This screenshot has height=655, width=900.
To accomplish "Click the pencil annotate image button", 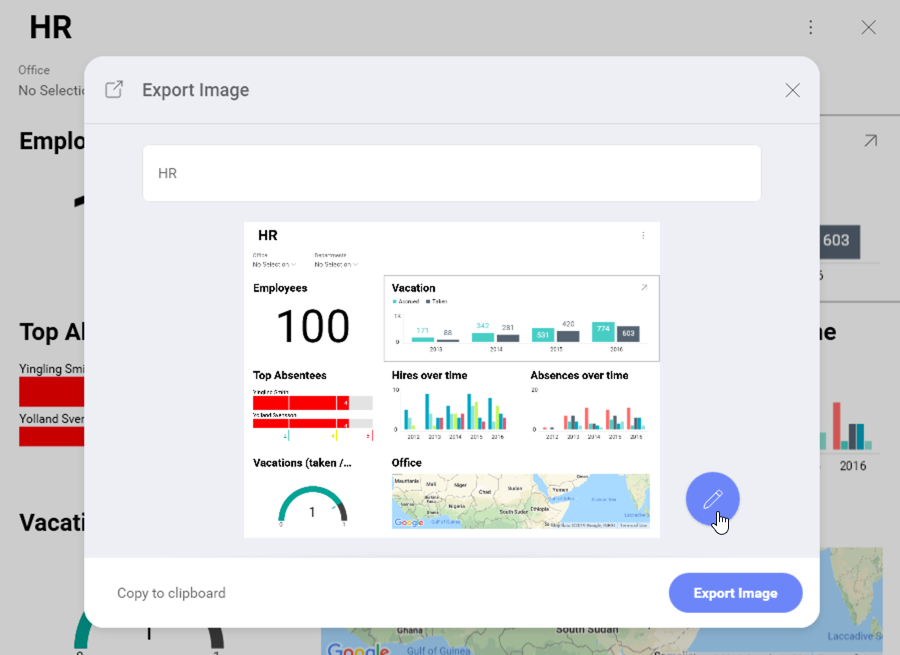I will [x=712, y=498].
